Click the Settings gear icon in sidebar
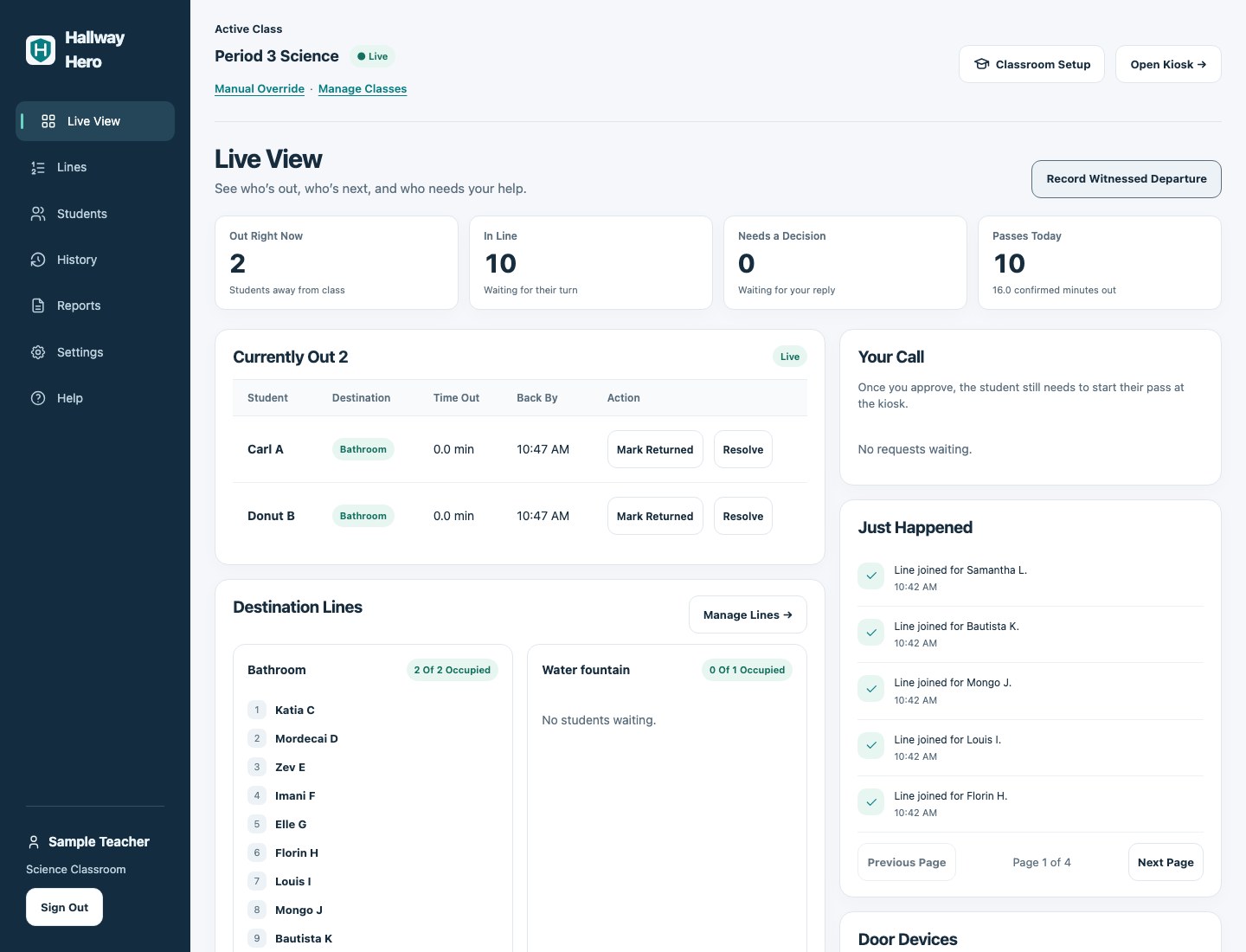1246x952 pixels. click(x=38, y=352)
